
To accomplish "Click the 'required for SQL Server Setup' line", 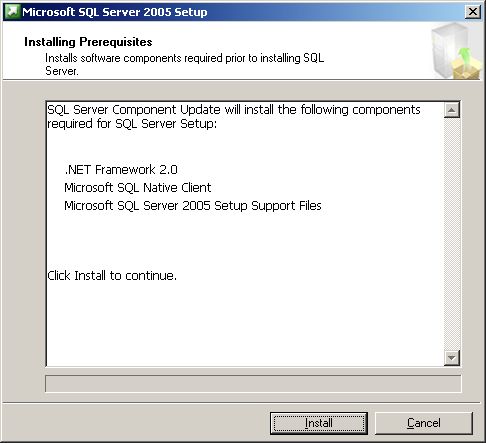I will tap(132, 124).
